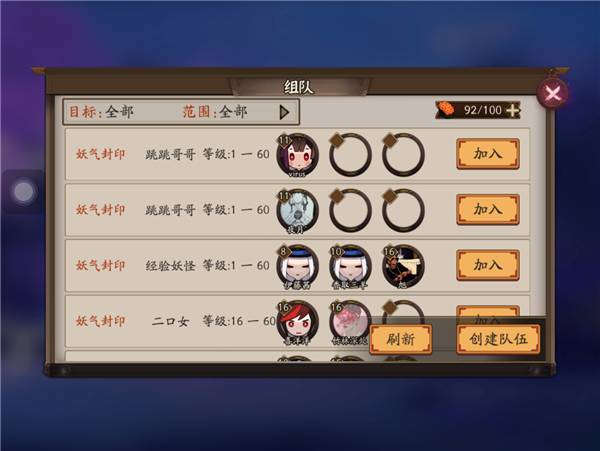Select the stone statue avatar in second row
This screenshot has height=451, width=600.
(x=297, y=210)
